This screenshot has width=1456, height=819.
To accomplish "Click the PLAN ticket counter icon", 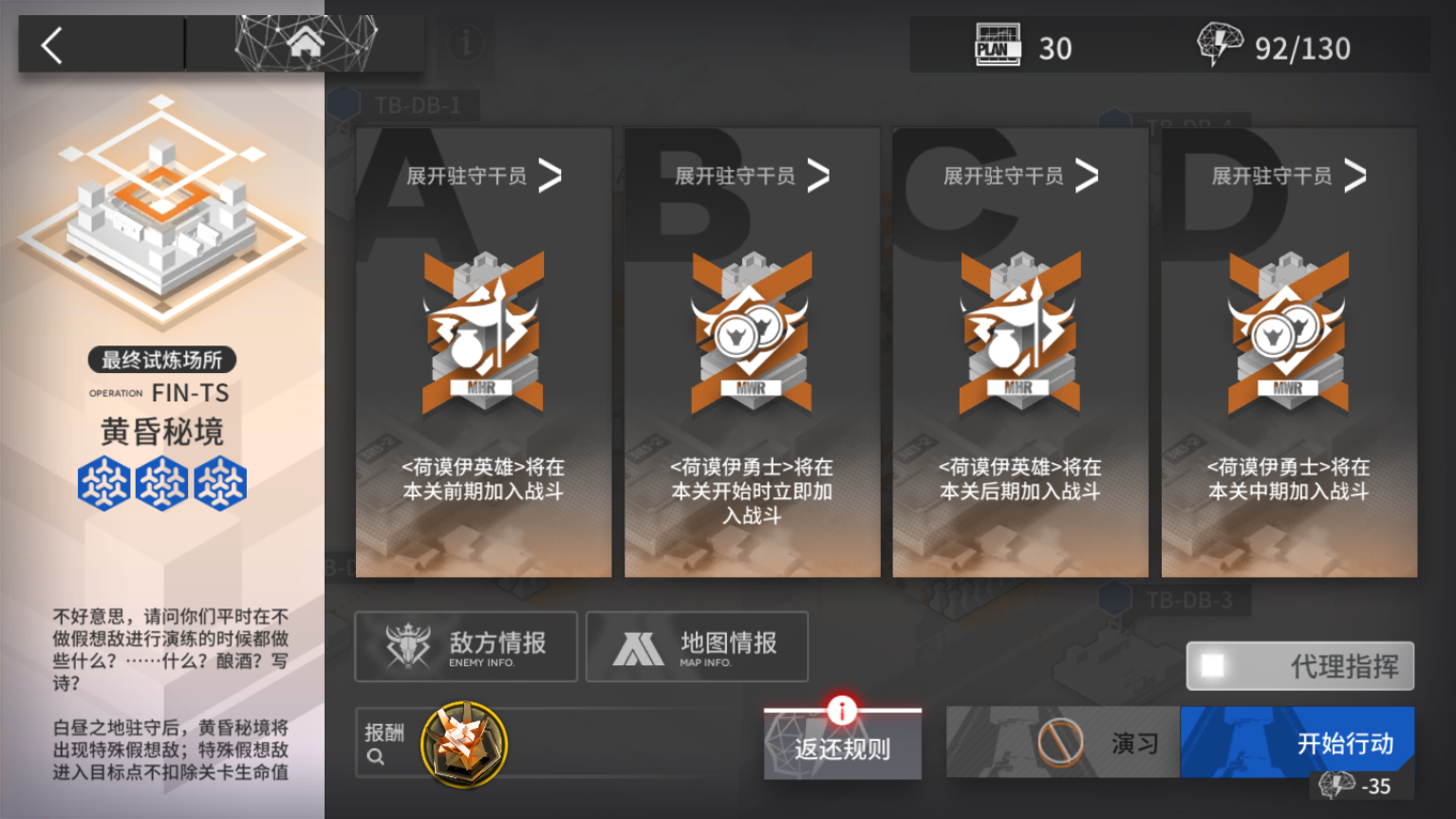I will [x=998, y=45].
